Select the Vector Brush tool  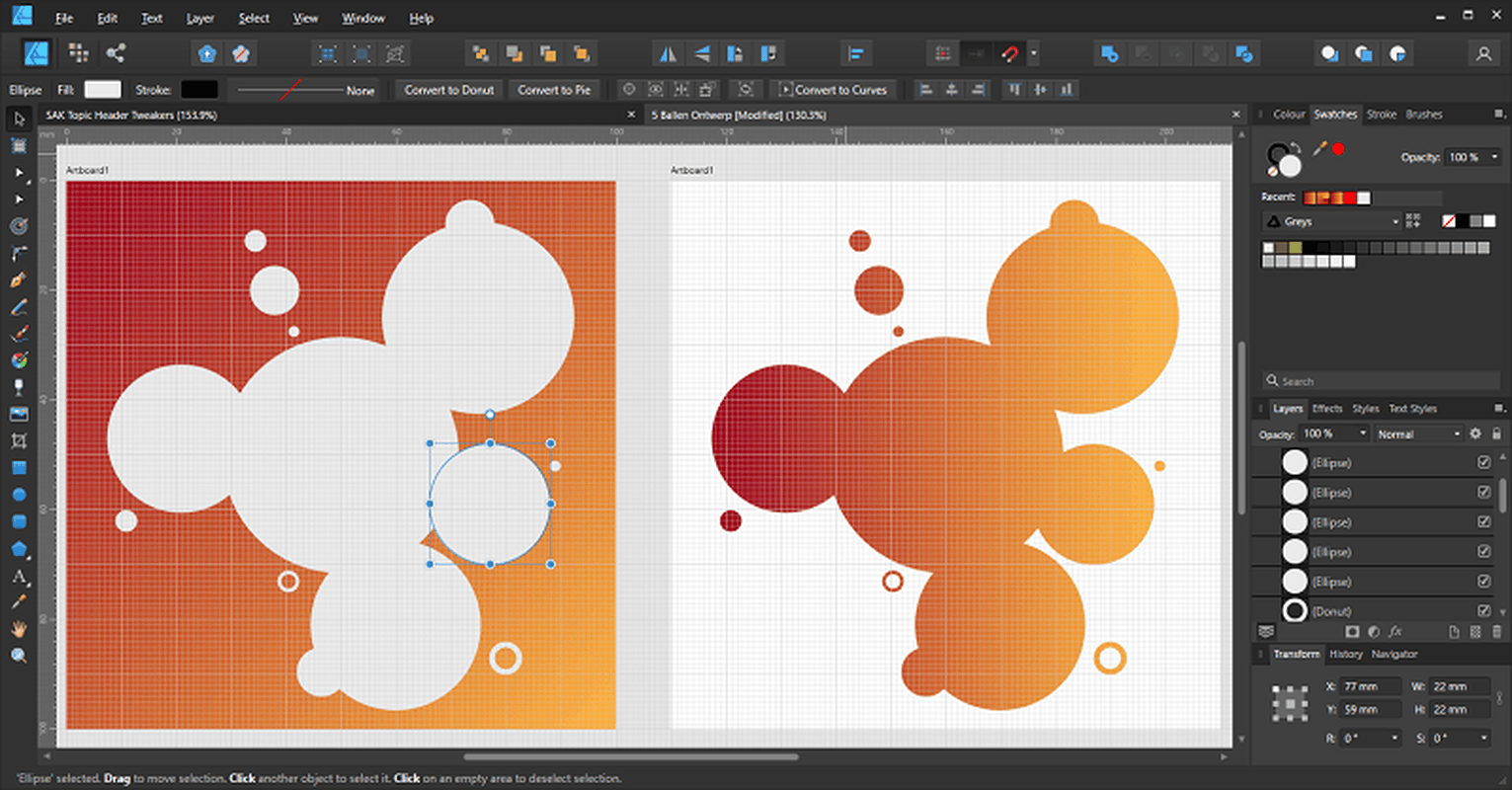coord(19,334)
